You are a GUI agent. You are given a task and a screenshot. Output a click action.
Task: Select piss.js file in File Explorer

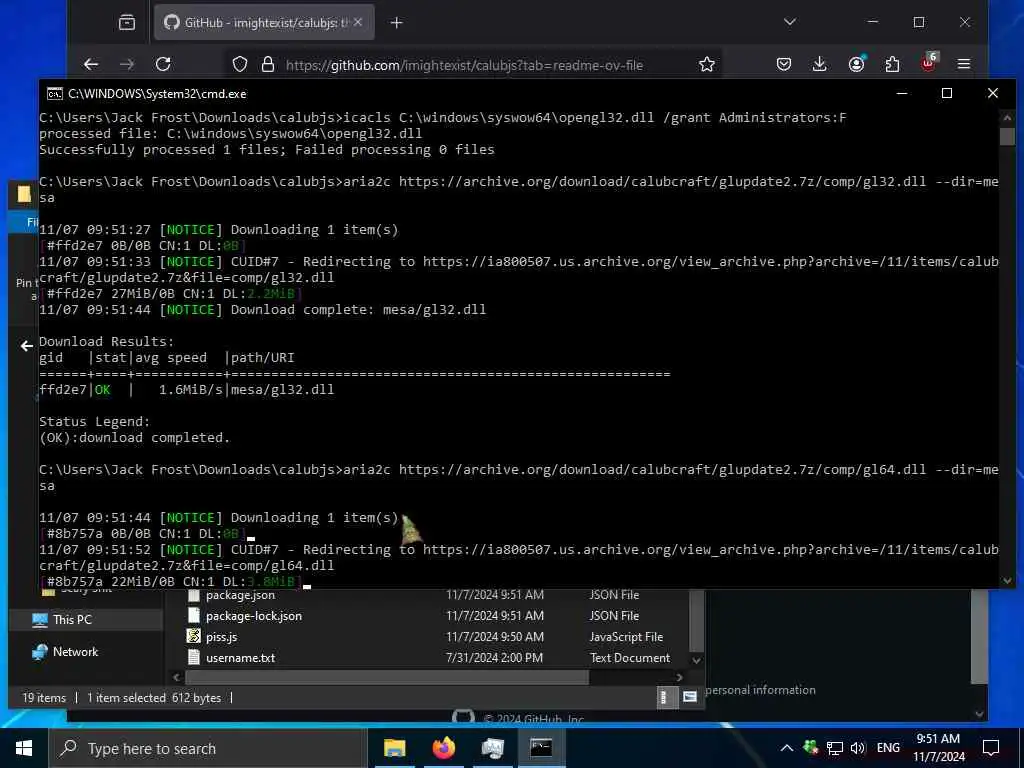click(221, 637)
